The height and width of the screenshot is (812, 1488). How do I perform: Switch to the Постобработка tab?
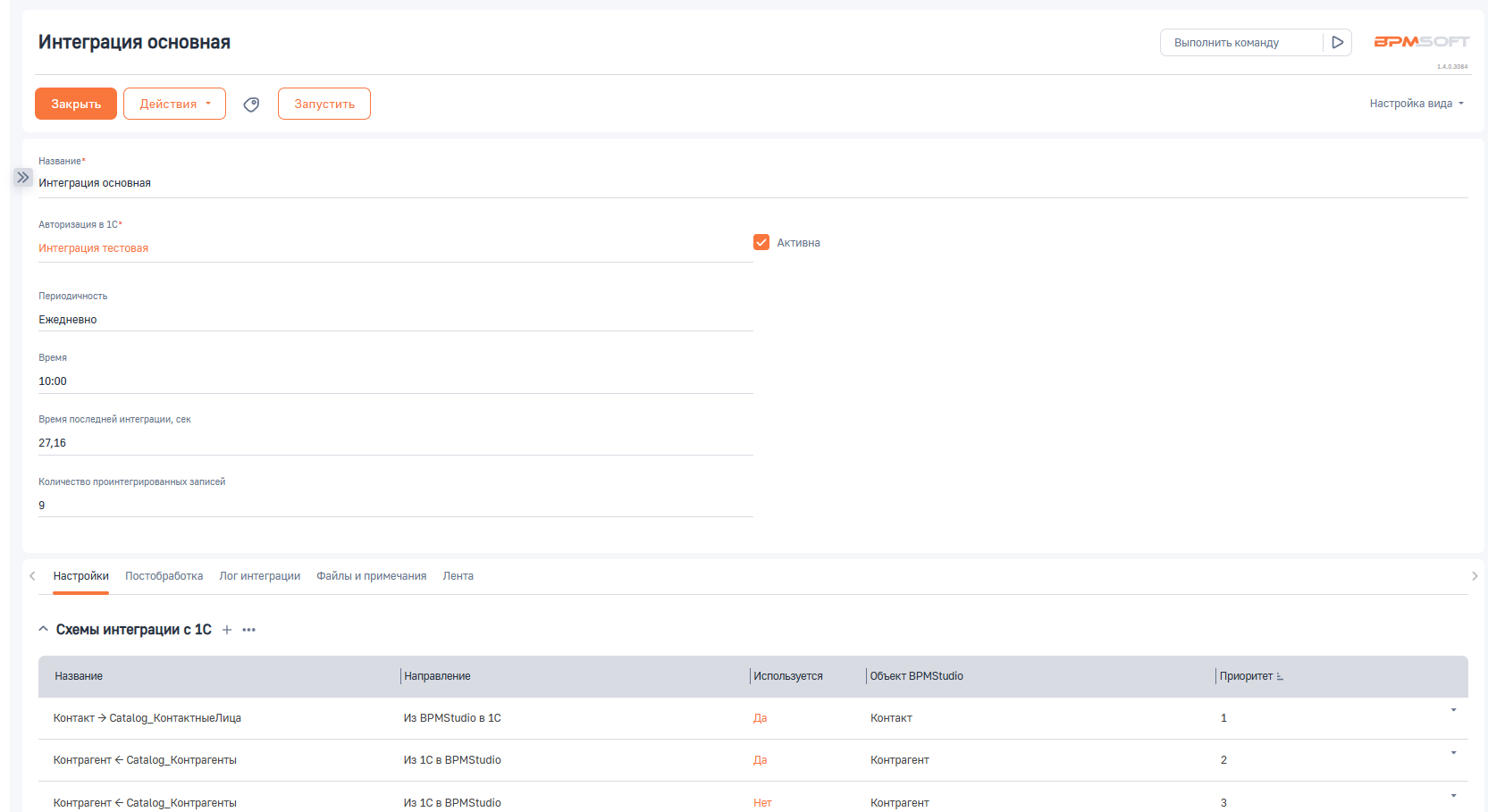pyautogui.click(x=164, y=576)
